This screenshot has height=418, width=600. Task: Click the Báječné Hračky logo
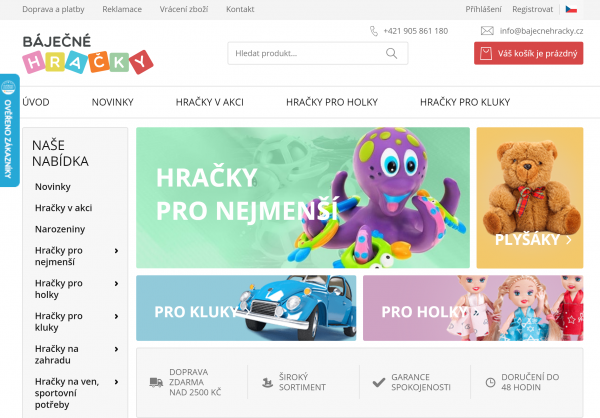point(88,54)
